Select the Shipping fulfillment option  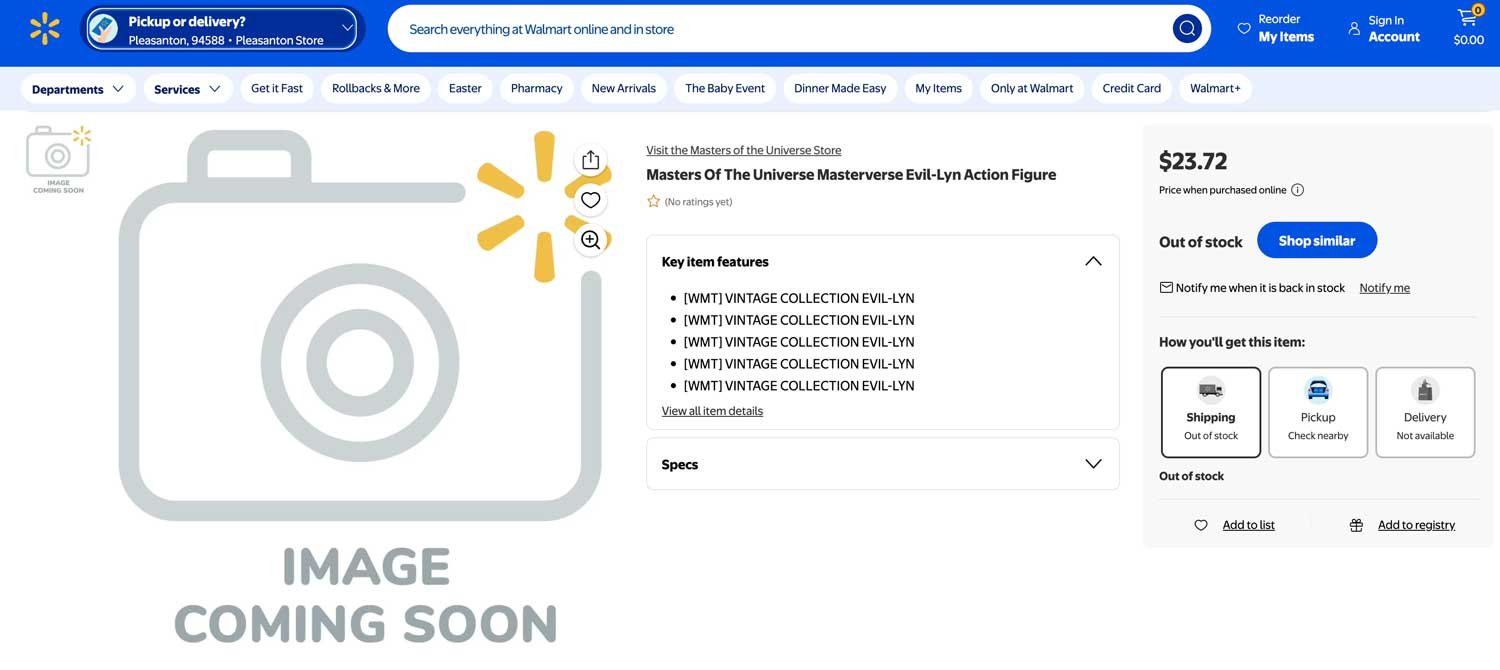[1210, 412]
